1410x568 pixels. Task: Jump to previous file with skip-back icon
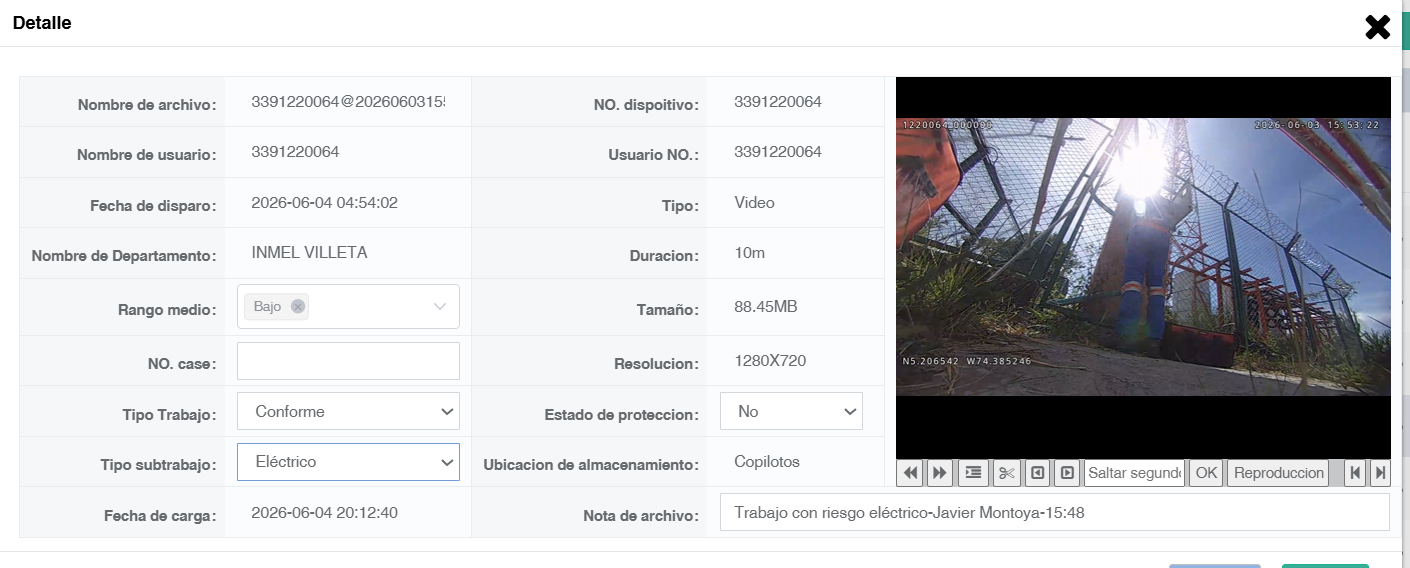tap(1355, 473)
